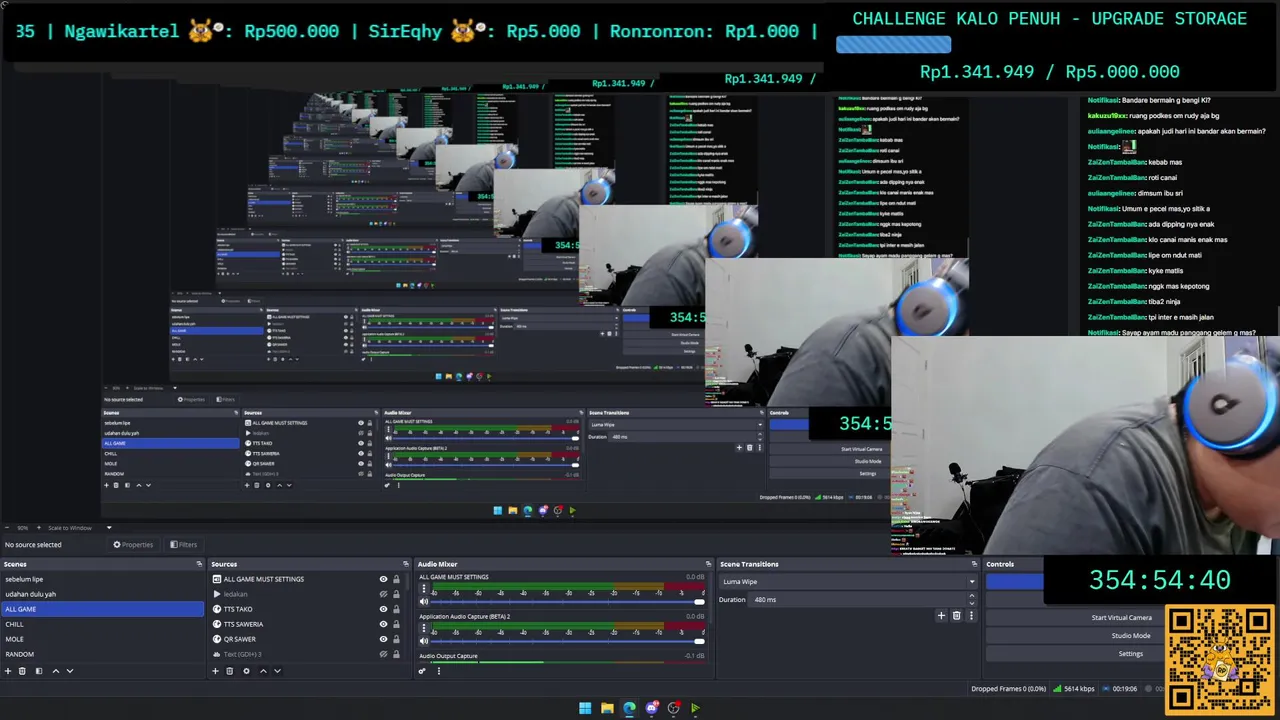This screenshot has width=1280, height=720.
Task: Click the Filters button in source toolbar
Action: tap(184, 545)
